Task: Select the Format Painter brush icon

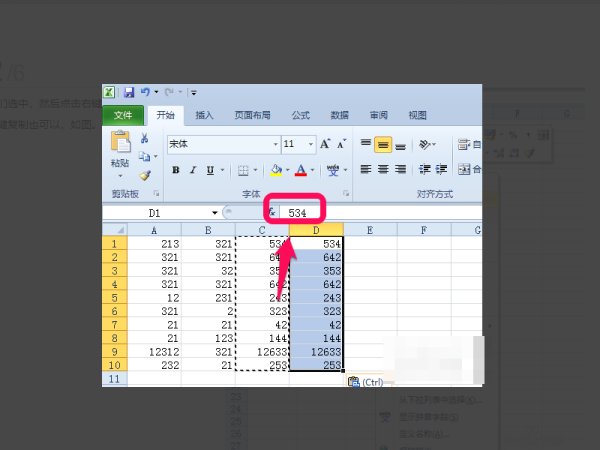Action: (x=145, y=175)
